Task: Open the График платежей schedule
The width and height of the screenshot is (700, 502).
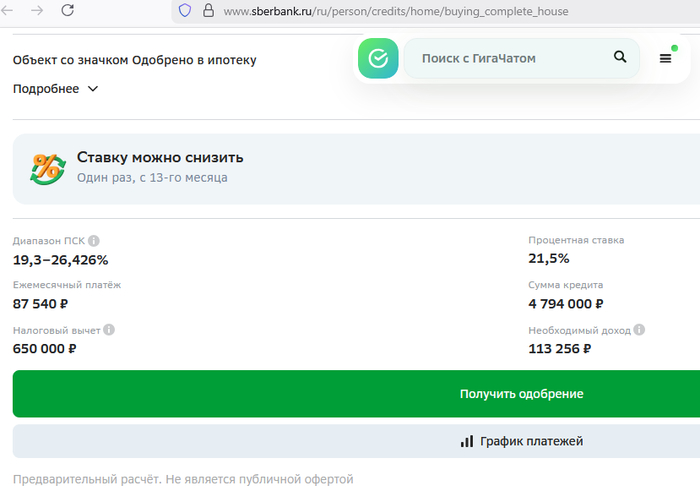Action: pos(520,441)
